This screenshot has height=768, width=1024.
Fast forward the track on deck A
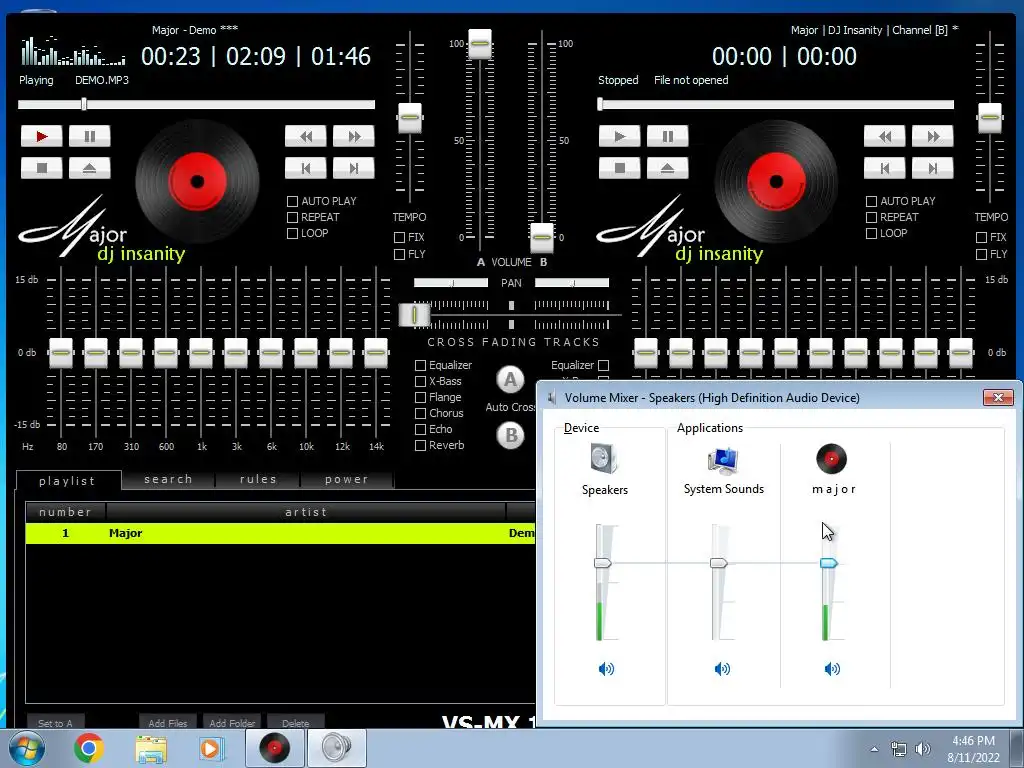[354, 136]
